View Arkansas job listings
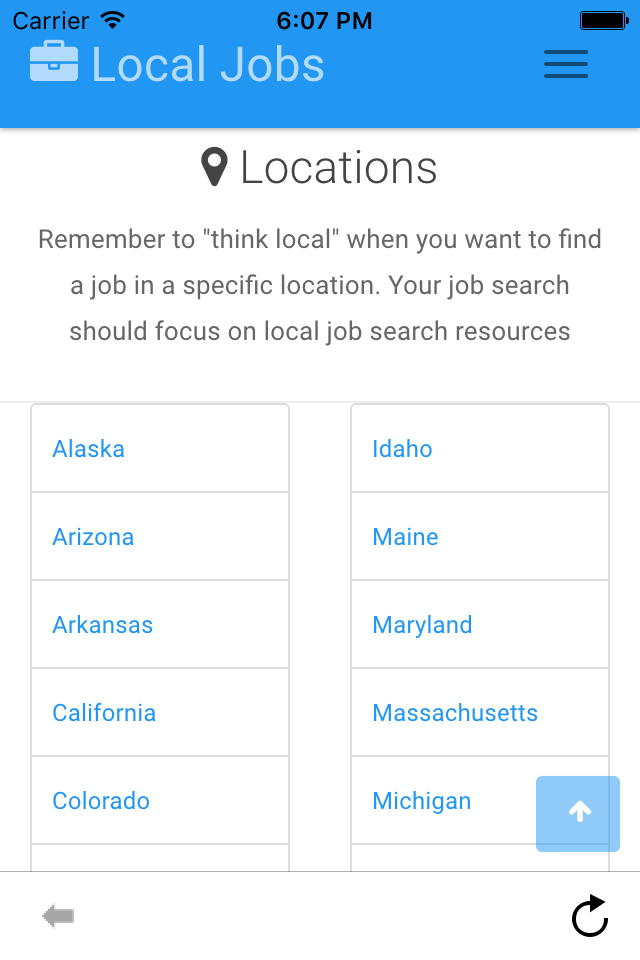The image size is (640, 960). click(102, 625)
